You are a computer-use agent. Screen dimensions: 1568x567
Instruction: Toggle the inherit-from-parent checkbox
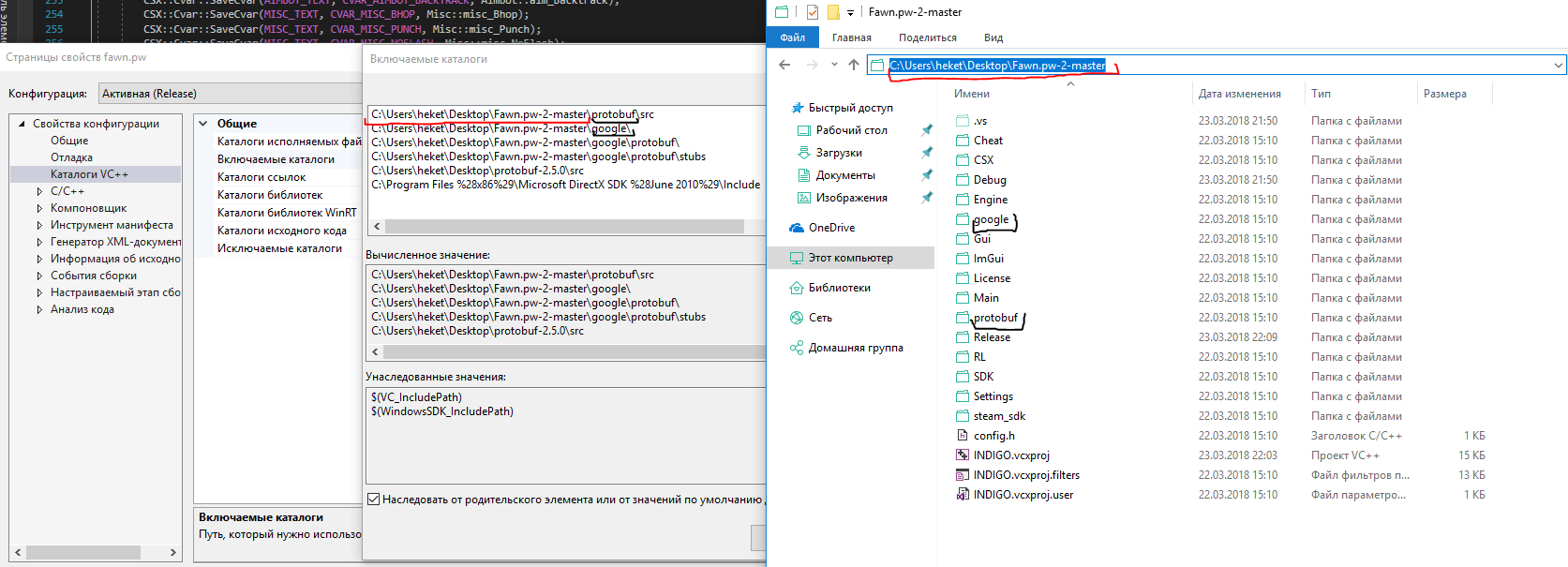(373, 500)
